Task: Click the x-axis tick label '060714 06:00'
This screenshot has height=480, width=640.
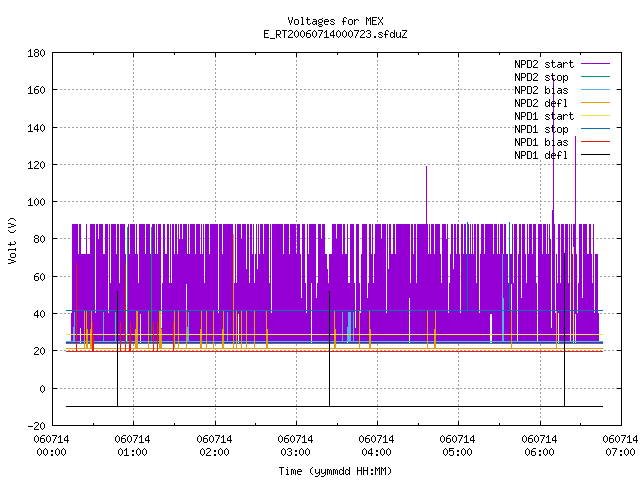Action: coord(539,446)
